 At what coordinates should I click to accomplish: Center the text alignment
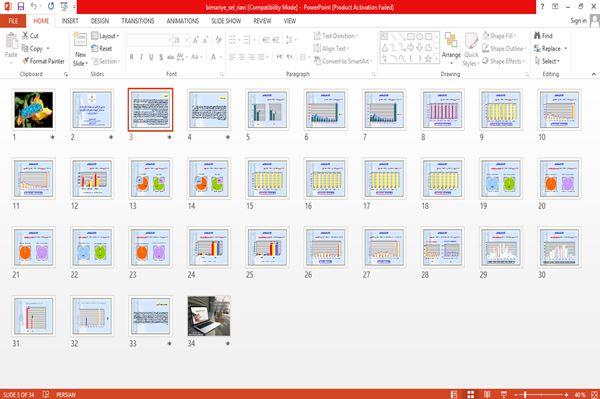241,57
